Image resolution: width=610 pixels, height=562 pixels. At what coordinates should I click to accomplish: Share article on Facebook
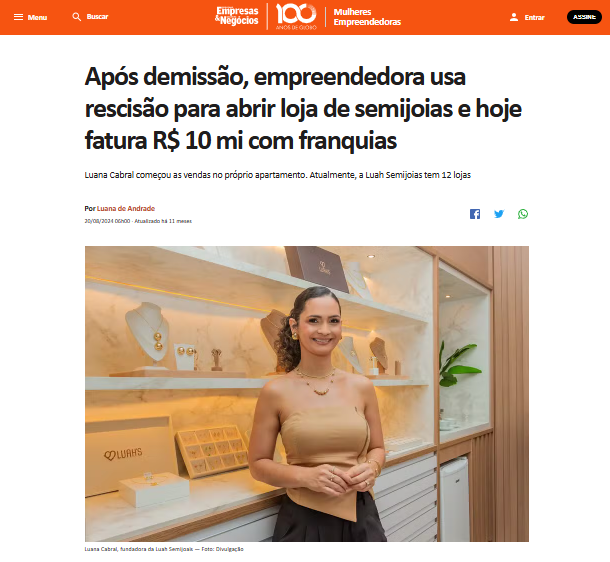pos(475,214)
